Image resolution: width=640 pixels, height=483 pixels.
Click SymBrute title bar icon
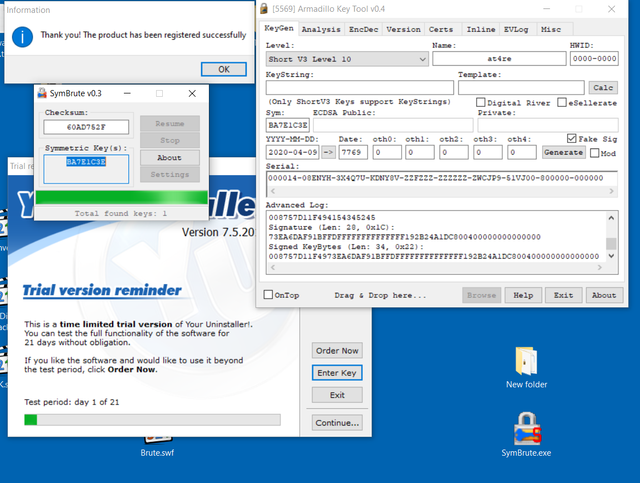(42, 93)
